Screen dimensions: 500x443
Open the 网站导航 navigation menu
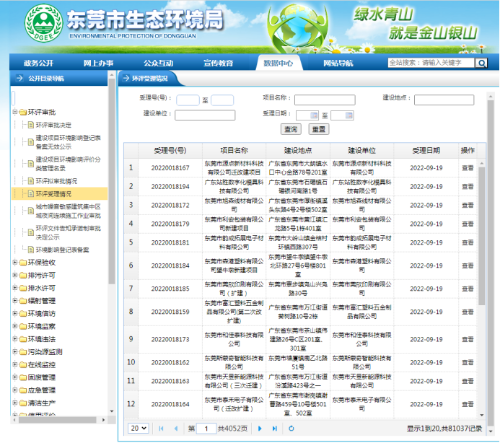coord(338,63)
